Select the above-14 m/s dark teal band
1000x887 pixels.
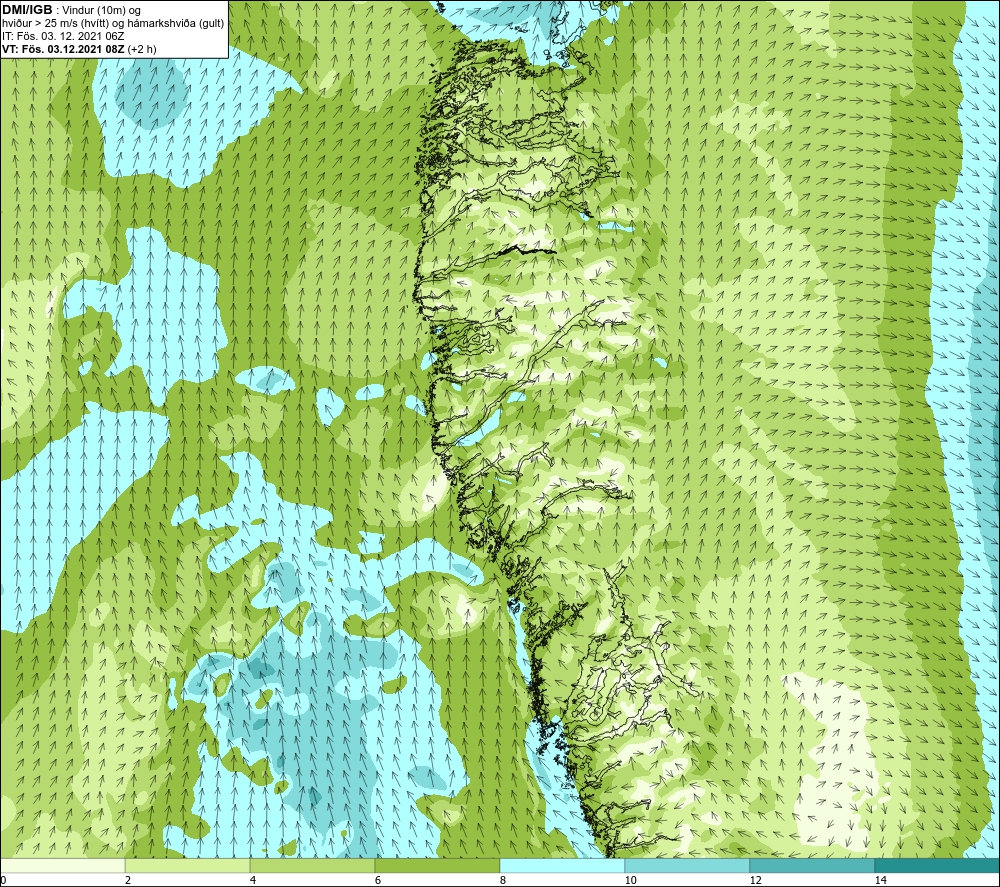938,866
